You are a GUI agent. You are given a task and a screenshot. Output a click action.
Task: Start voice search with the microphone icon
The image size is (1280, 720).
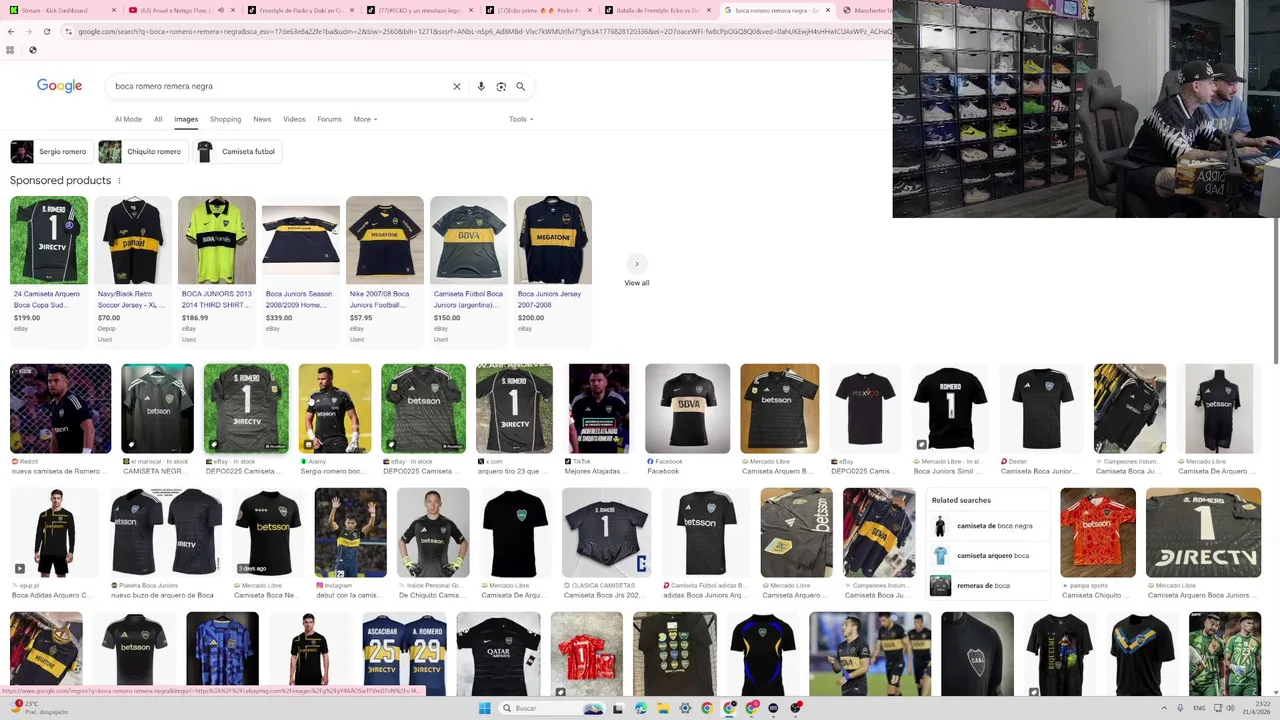tap(481, 86)
